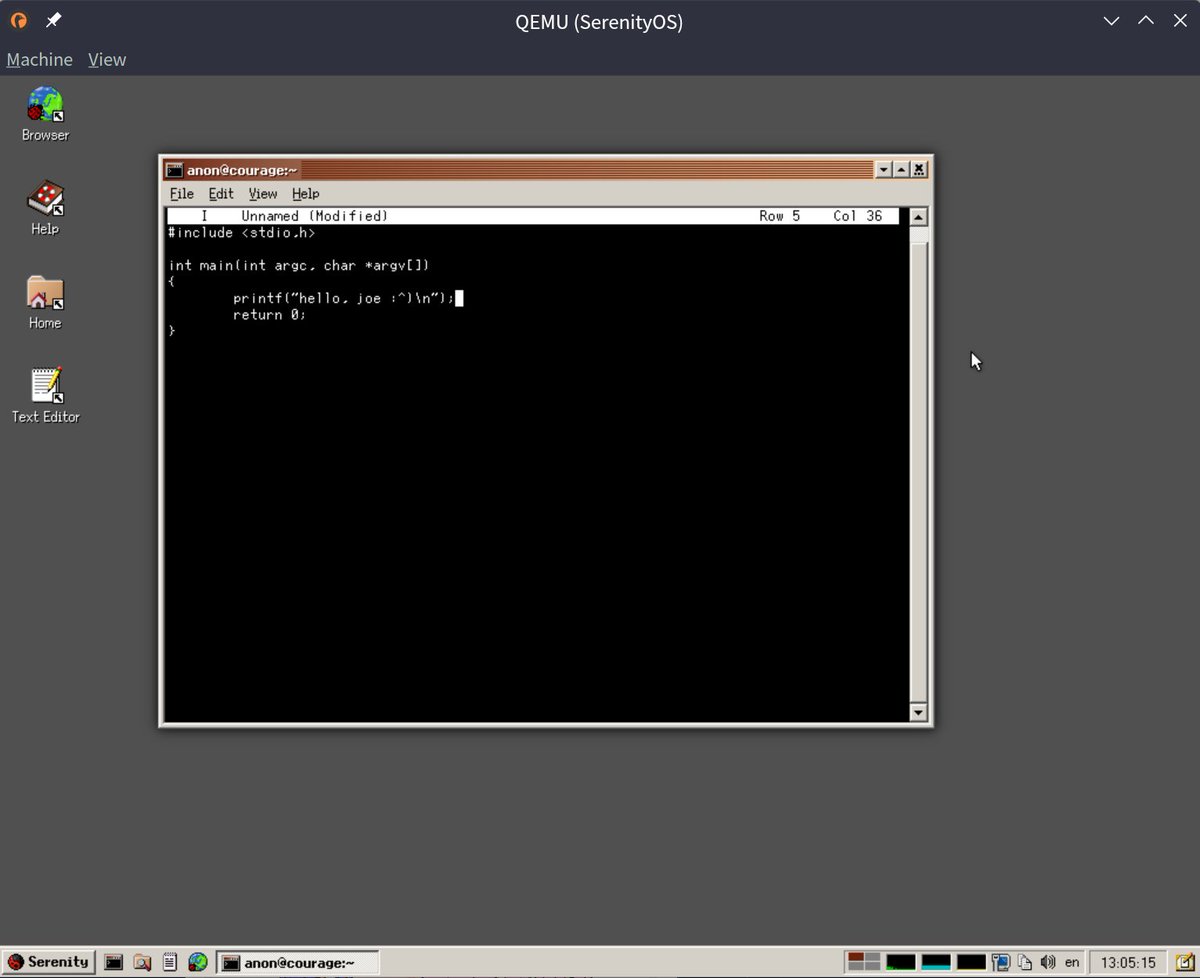Screen dimensions: 1200x978
Task: Open the Home folder desktop icon
Action: point(45,302)
